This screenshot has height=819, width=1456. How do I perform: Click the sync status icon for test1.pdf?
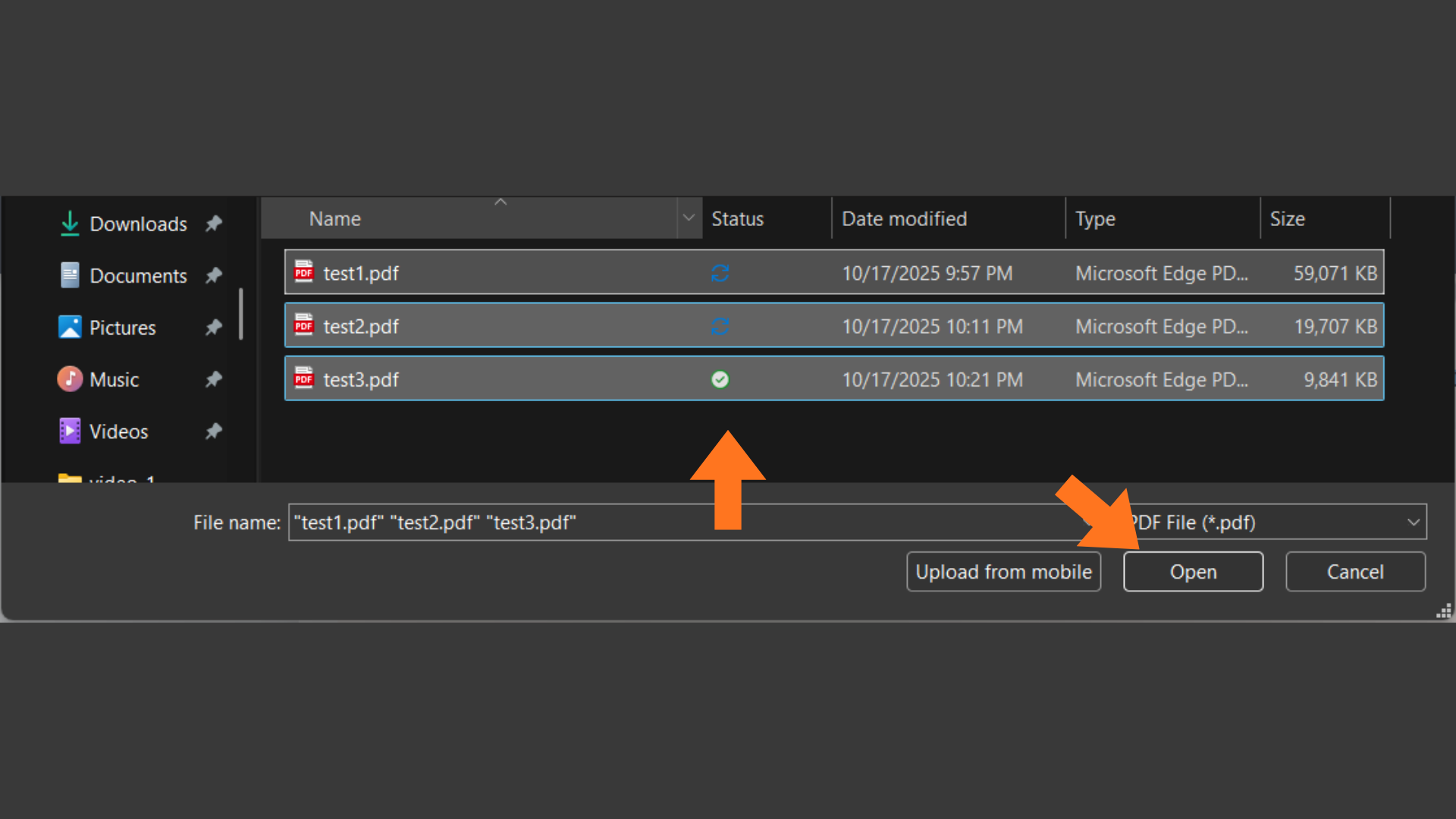(720, 273)
